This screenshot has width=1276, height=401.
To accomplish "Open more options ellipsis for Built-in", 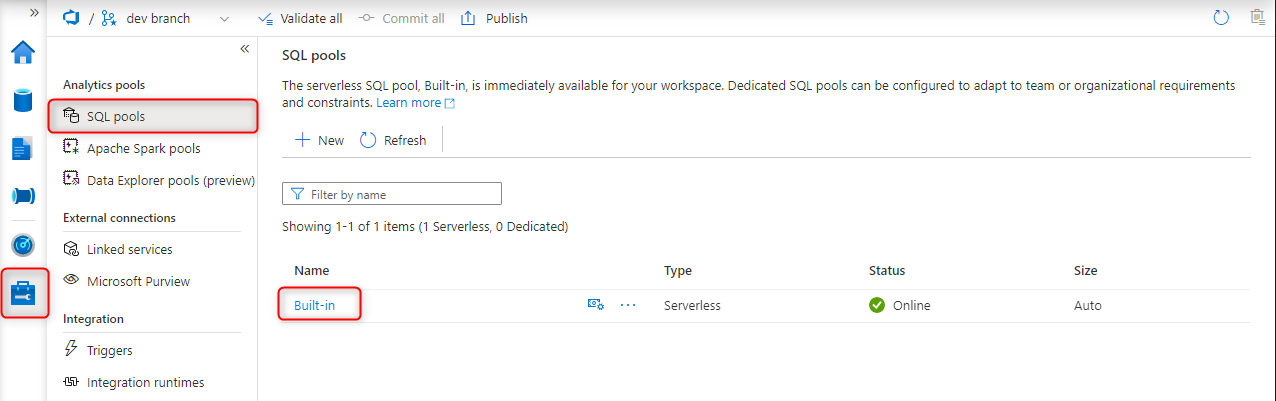I will (628, 305).
